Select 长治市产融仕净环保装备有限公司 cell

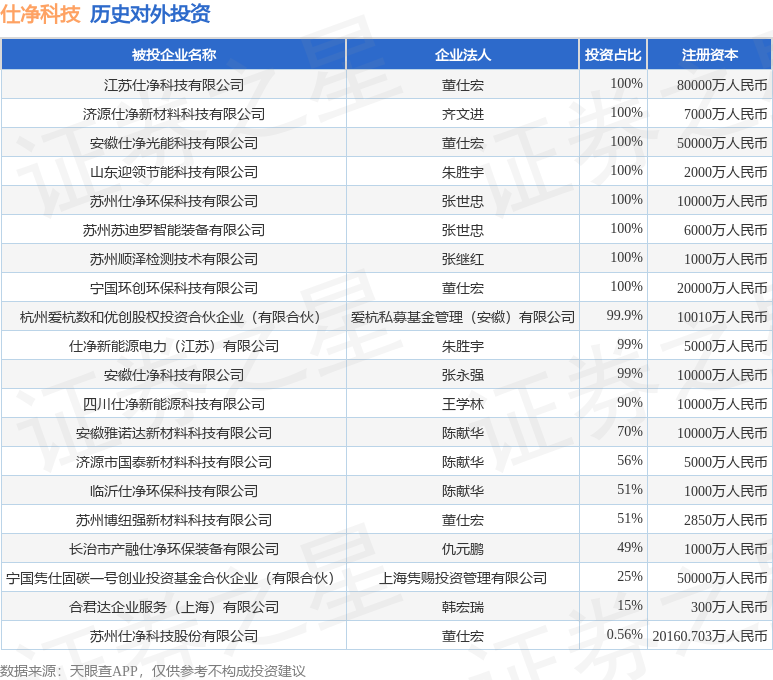(174, 549)
